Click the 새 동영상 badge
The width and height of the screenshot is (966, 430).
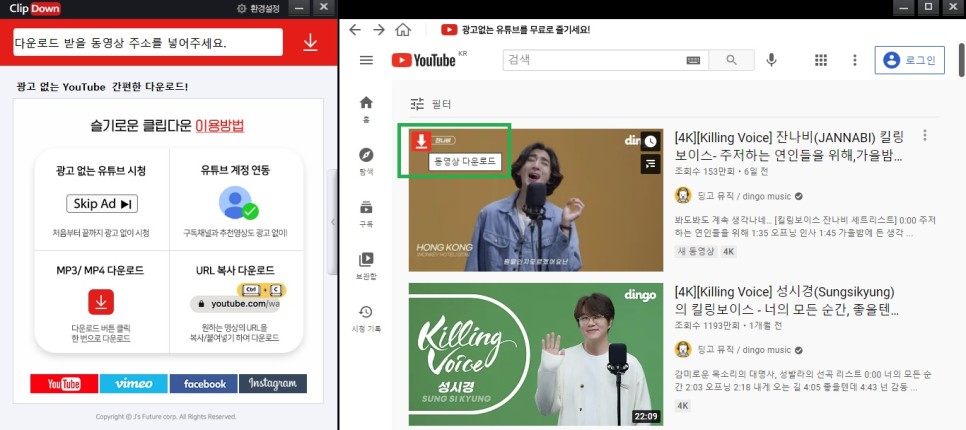[696, 251]
